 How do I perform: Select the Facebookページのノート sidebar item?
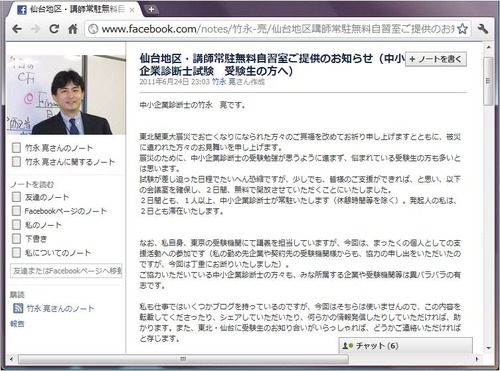point(59,211)
